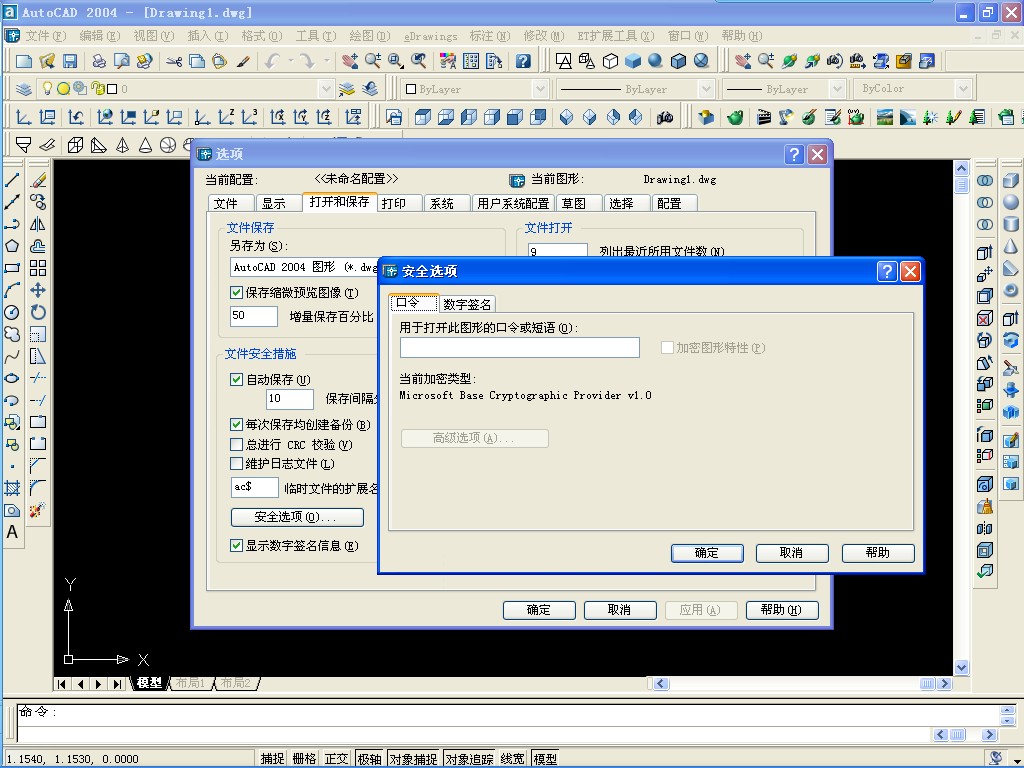Click the Help question mark toolbar icon
Screen dimensions: 1024x768
523,61
